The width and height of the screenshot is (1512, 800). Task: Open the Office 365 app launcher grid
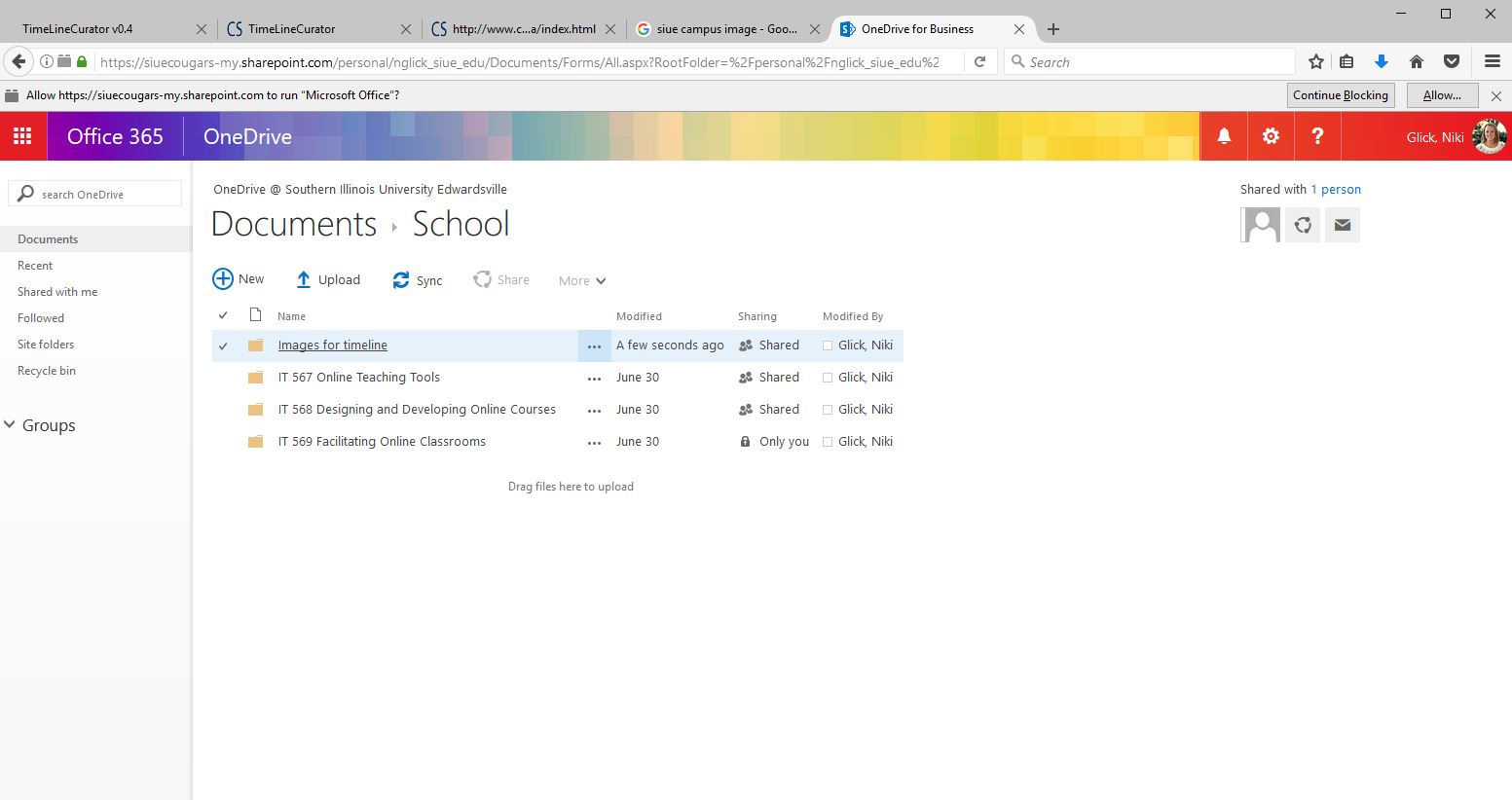click(22, 136)
